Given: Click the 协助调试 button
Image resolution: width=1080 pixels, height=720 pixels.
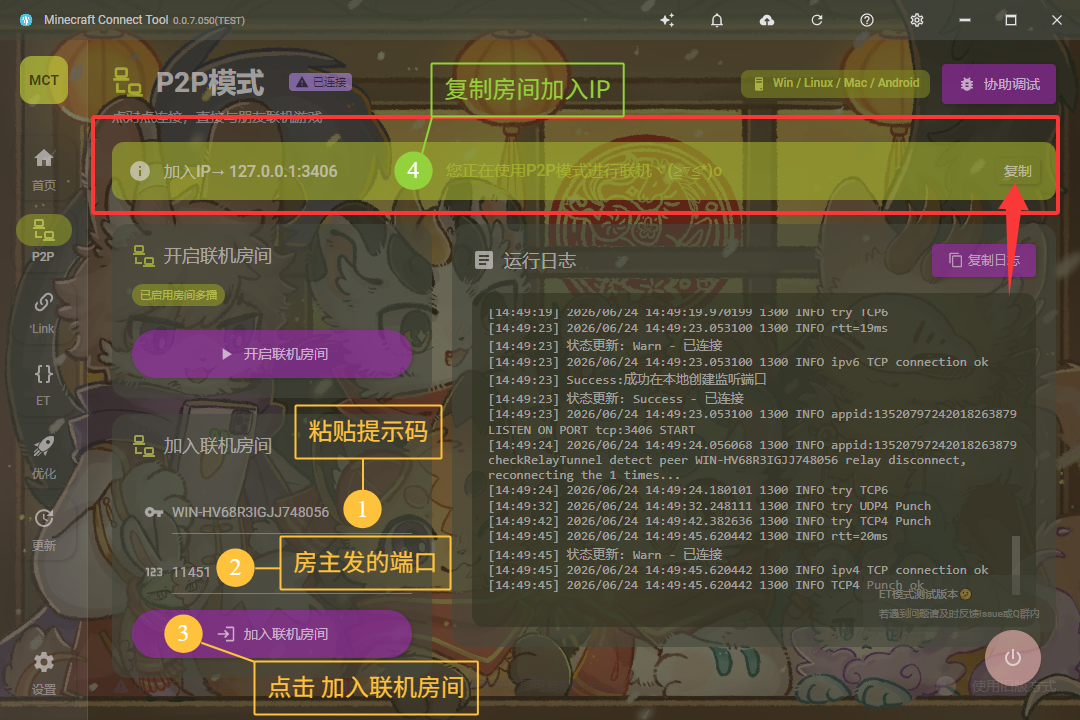Looking at the screenshot, I should 999,84.
